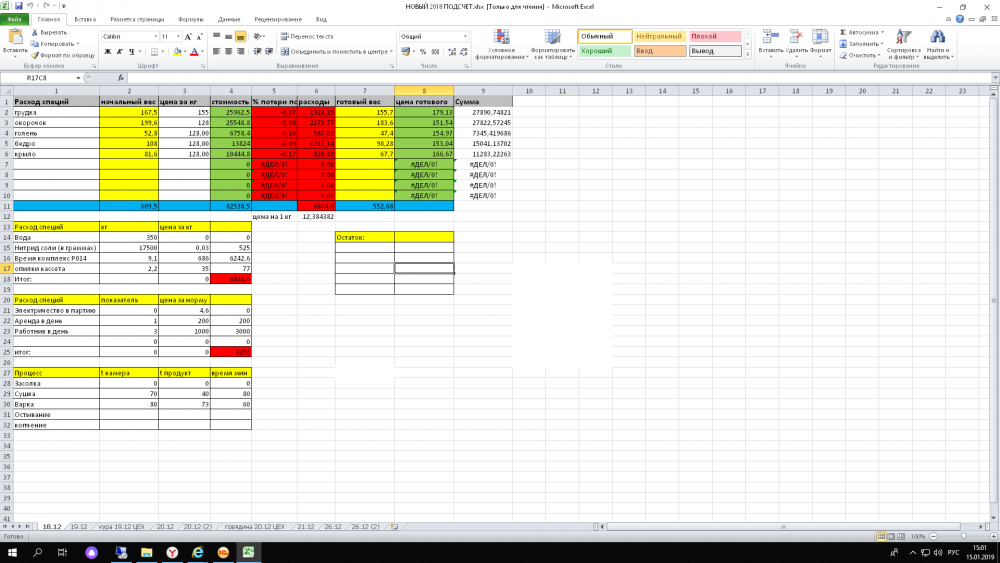Click the AutoSum sigma icon
This screenshot has width=1000, height=563.
(x=843, y=33)
